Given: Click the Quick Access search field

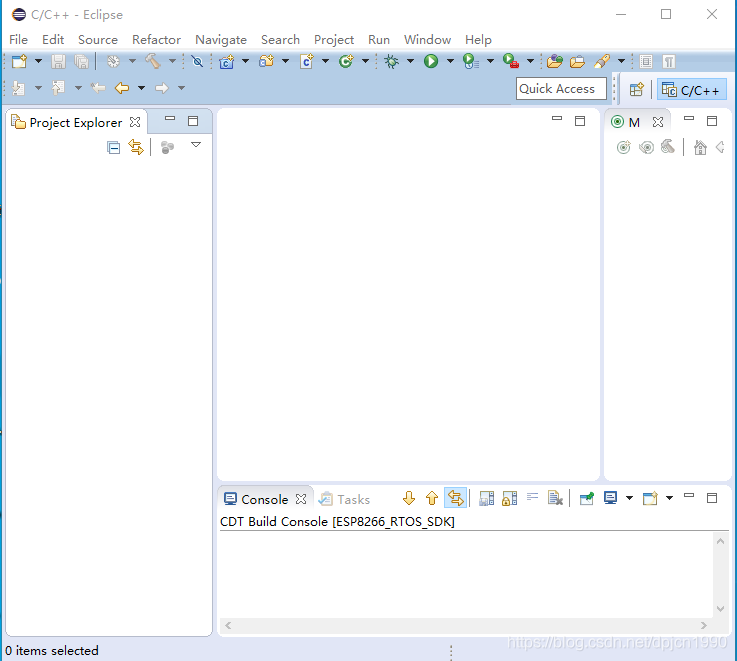Looking at the screenshot, I should [x=561, y=88].
